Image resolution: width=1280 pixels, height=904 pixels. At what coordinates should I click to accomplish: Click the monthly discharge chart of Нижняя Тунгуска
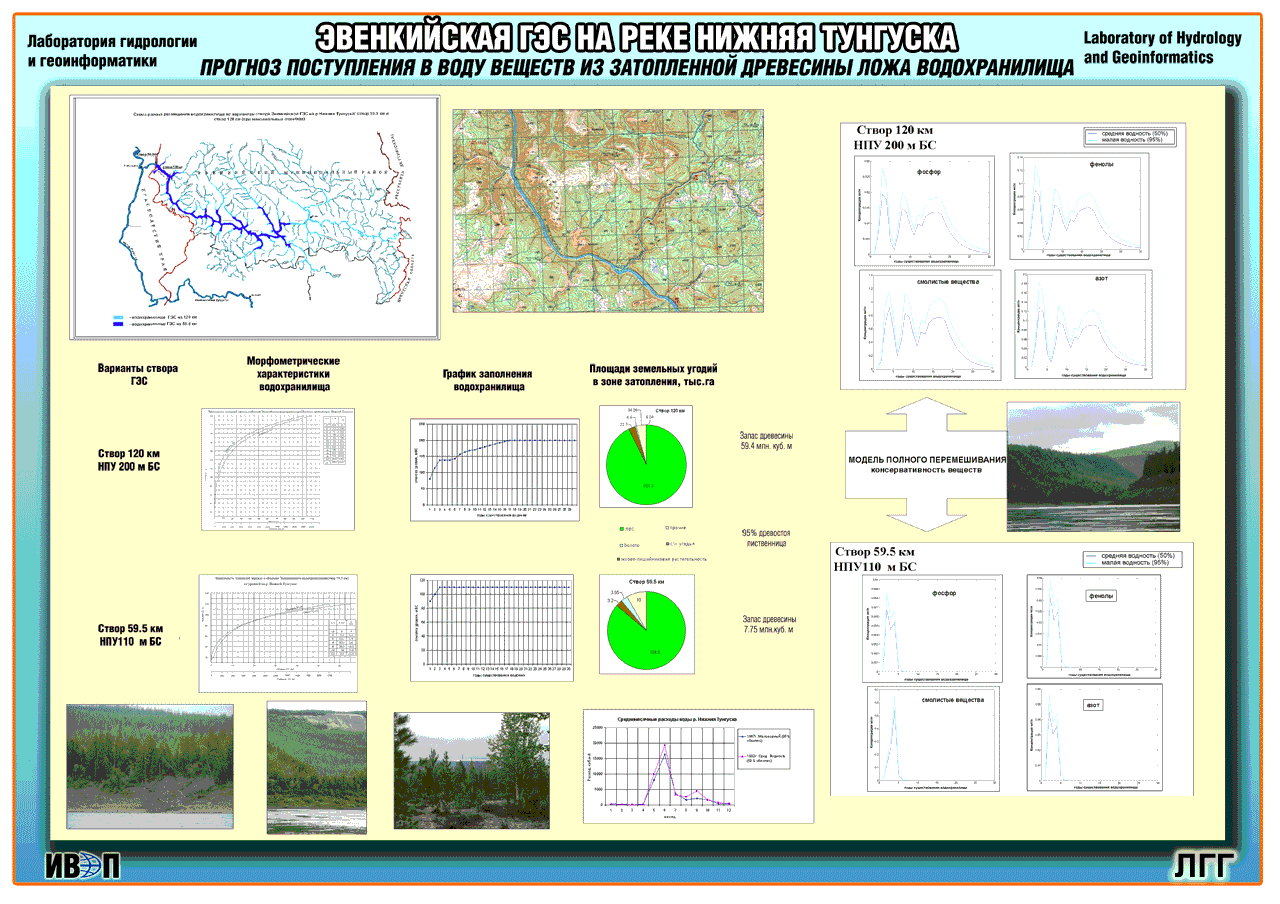click(698, 766)
